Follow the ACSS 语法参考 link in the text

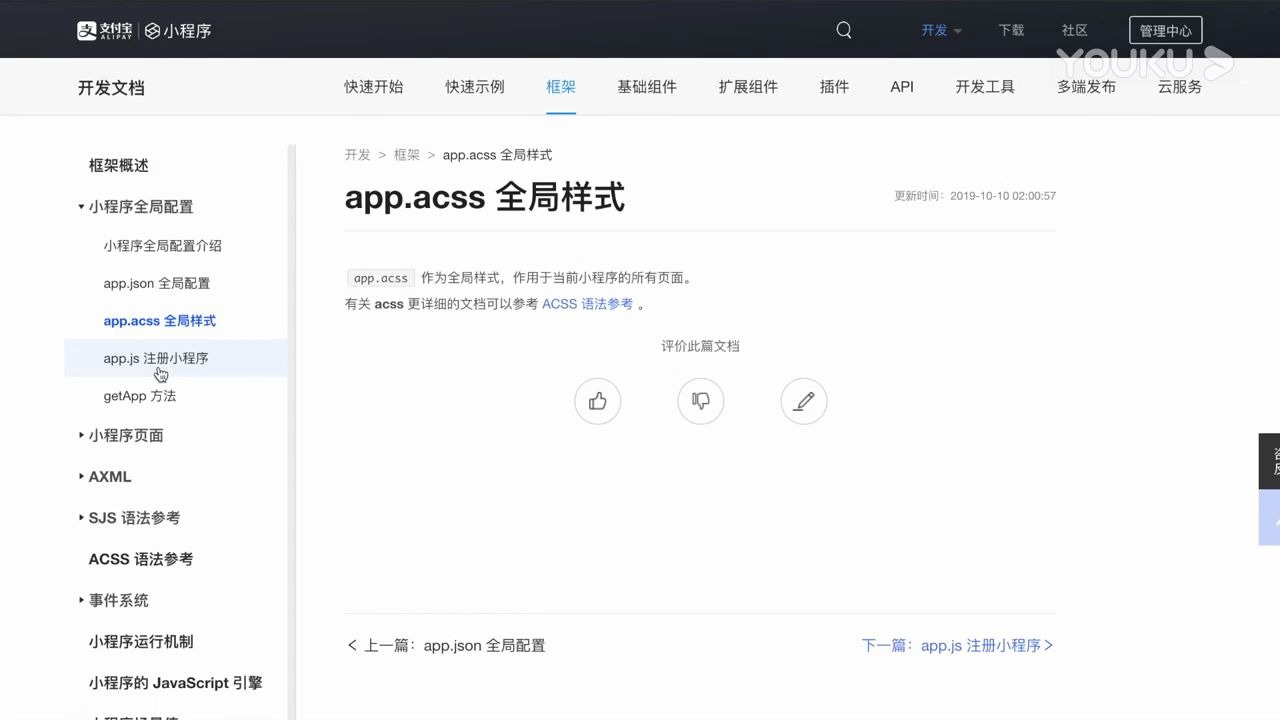tap(588, 304)
